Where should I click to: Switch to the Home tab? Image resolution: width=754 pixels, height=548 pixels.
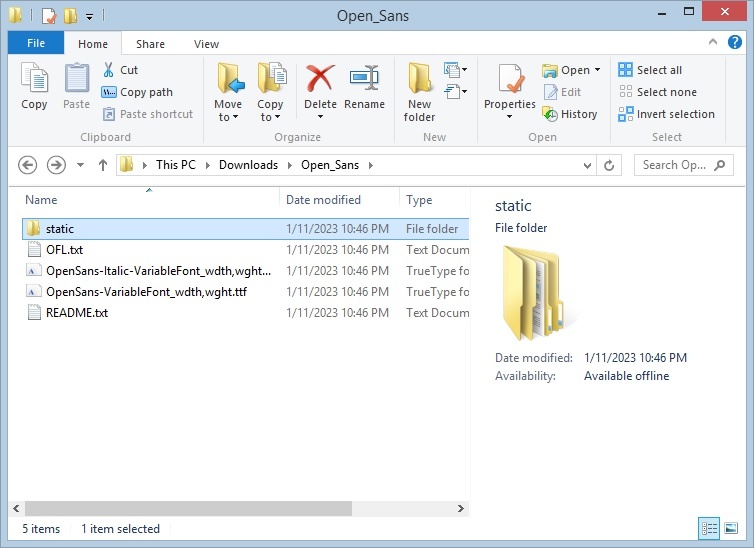tap(93, 44)
